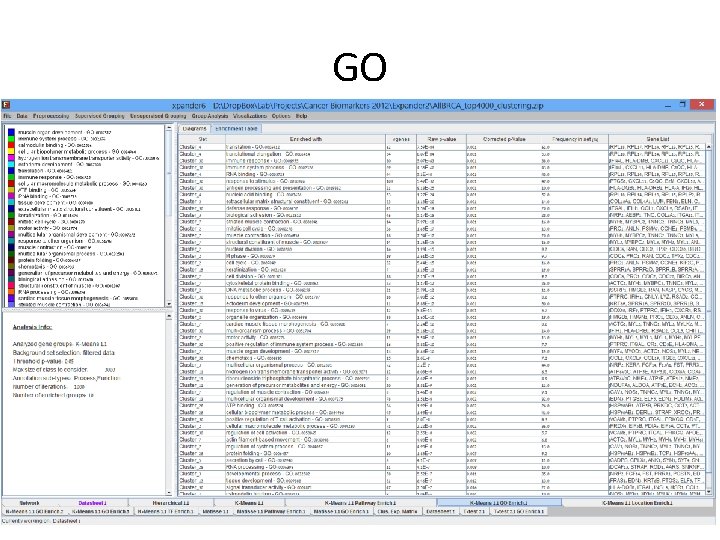Open the K-Means 1.1 bottom tab

[249, 503]
